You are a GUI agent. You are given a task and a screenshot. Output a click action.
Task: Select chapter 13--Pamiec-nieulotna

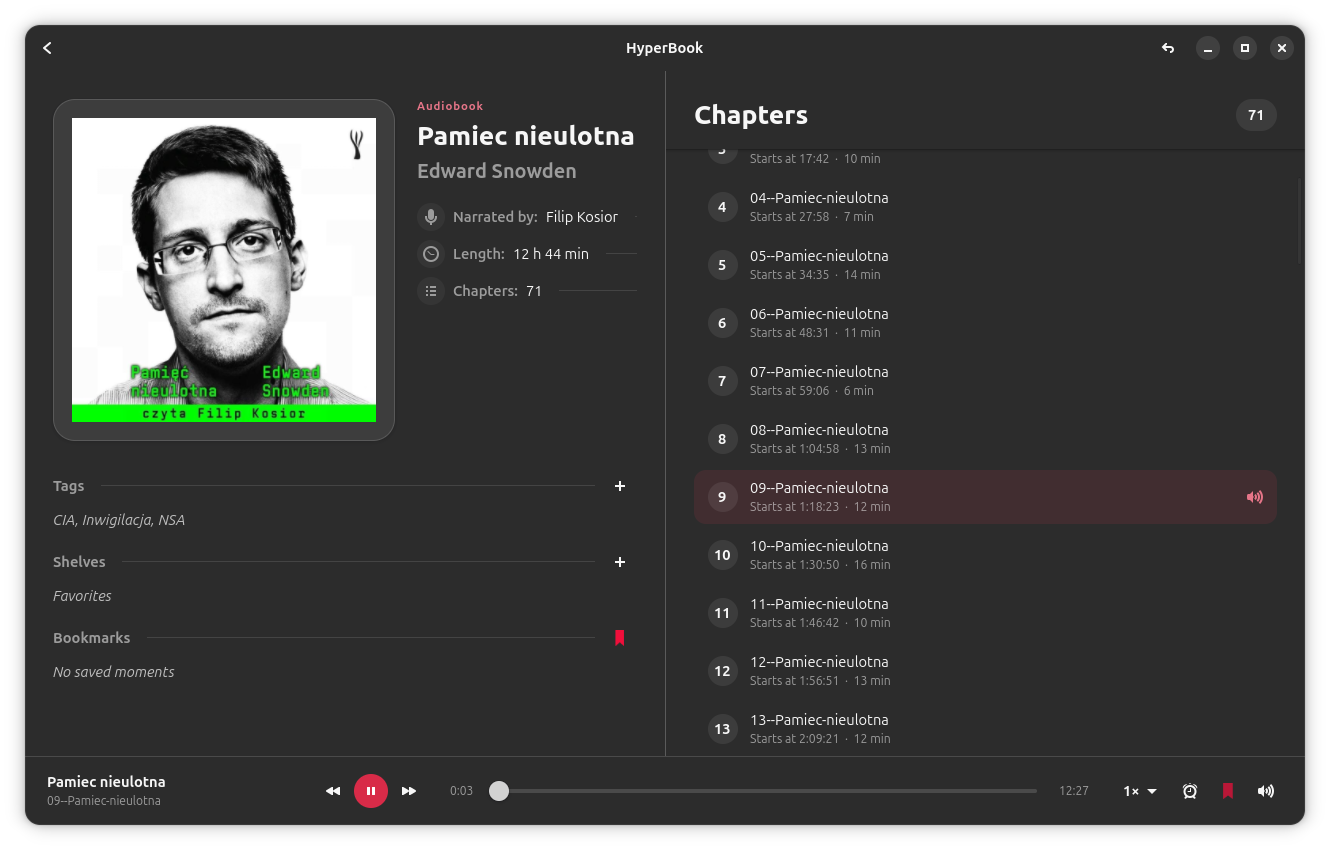[x=985, y=729]
